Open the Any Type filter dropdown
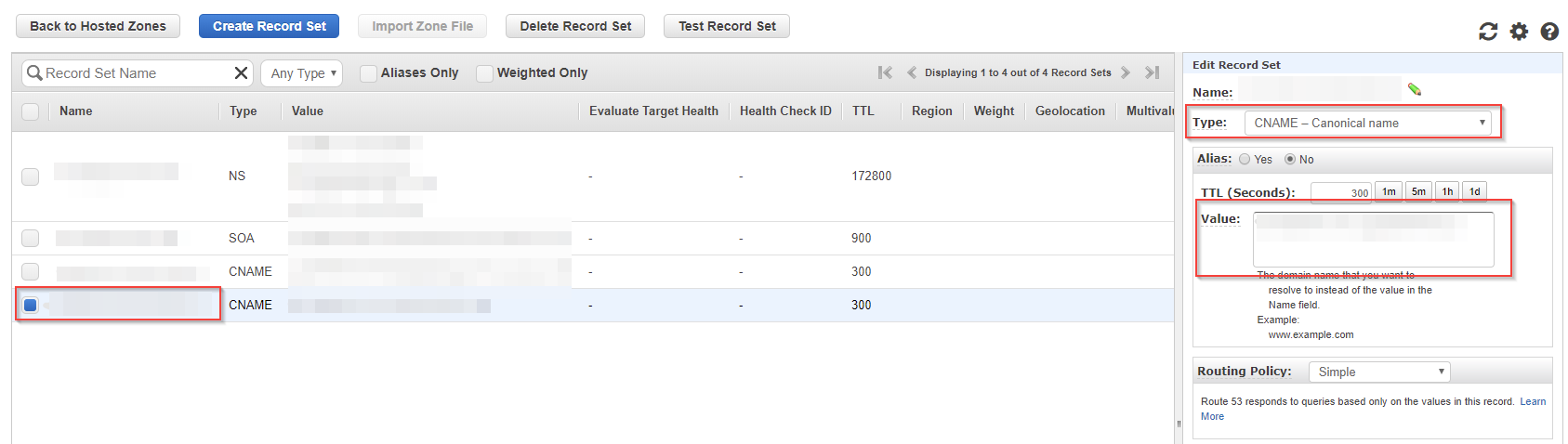This screenshot has width=1568, height=444. click(302, 73)
